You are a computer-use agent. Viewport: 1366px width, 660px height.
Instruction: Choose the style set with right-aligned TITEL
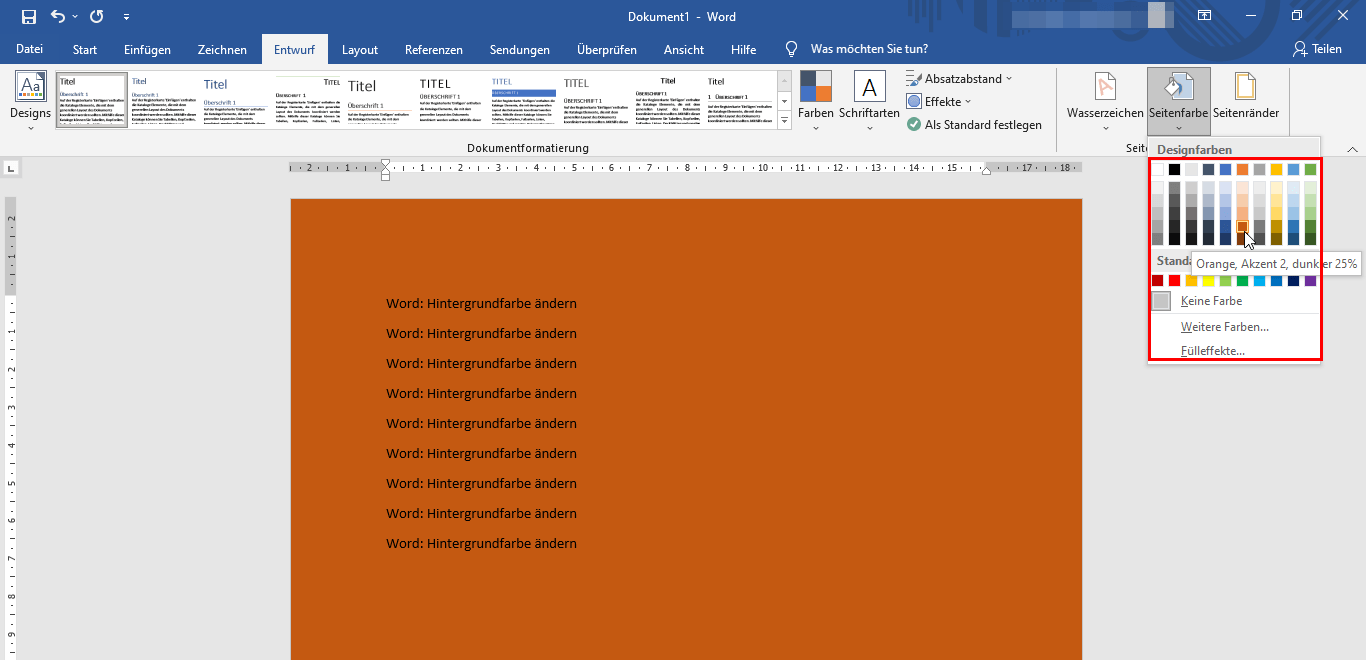click(x=308, y=99)
